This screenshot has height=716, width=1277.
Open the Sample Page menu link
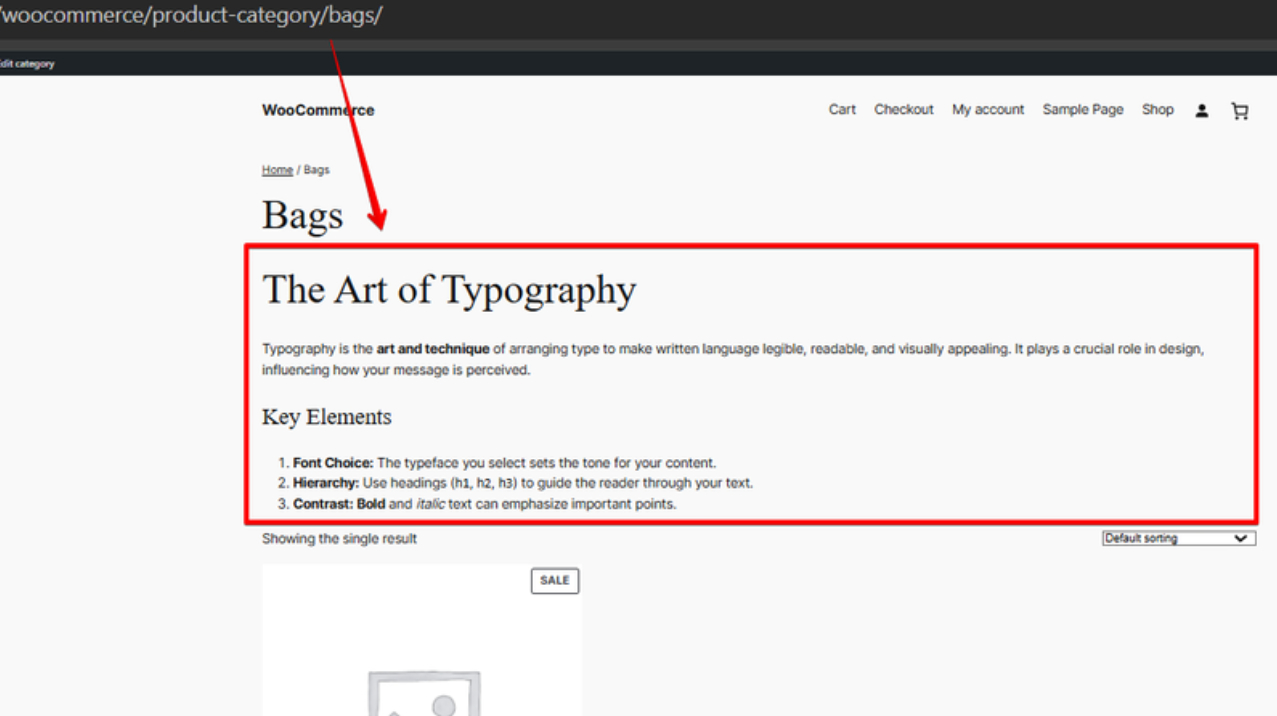(x=1083, y=110)
